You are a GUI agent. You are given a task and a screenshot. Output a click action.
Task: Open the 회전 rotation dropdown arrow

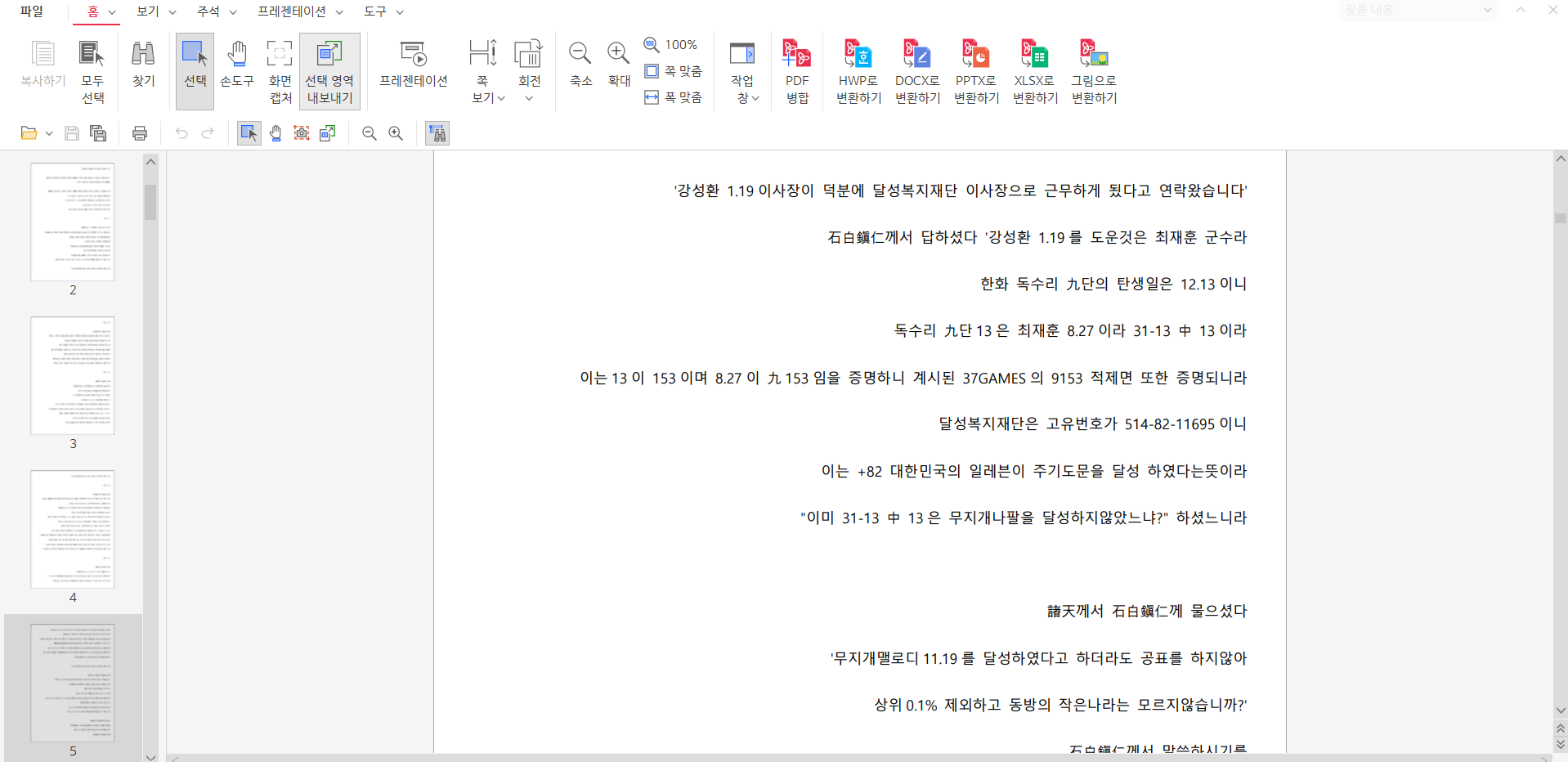tap(529, 99)
